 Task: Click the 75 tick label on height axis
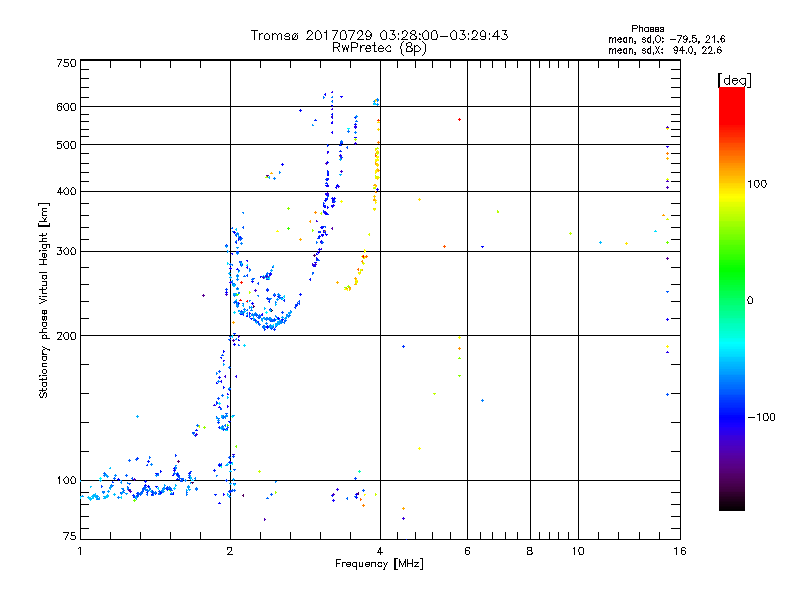[70, 536]
